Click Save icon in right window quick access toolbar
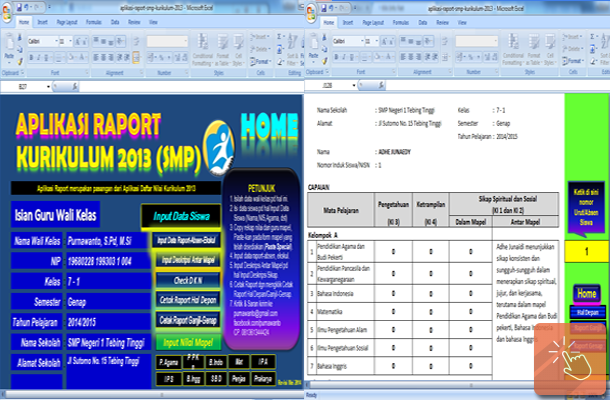Viewport: 610px width, 400px height. (x=324, y=7)
